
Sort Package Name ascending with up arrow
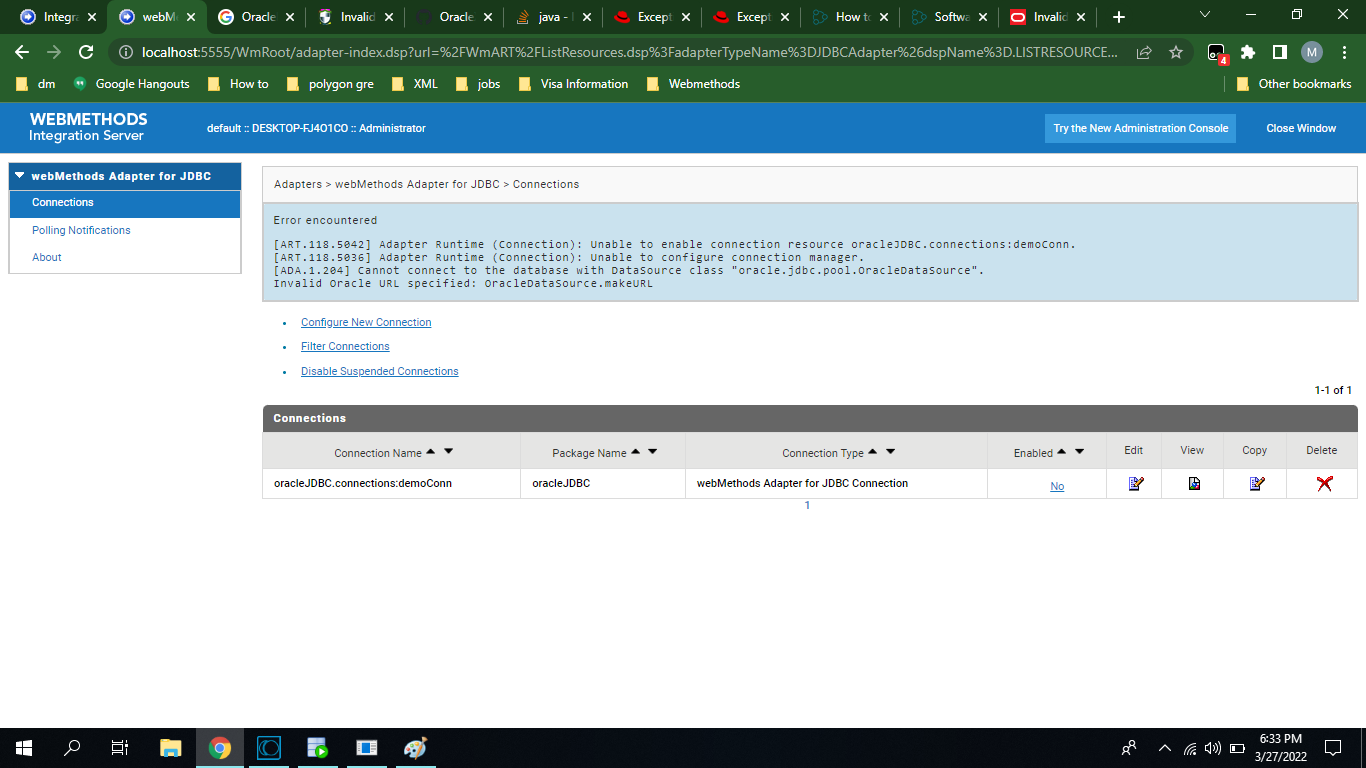coord(636,452)
